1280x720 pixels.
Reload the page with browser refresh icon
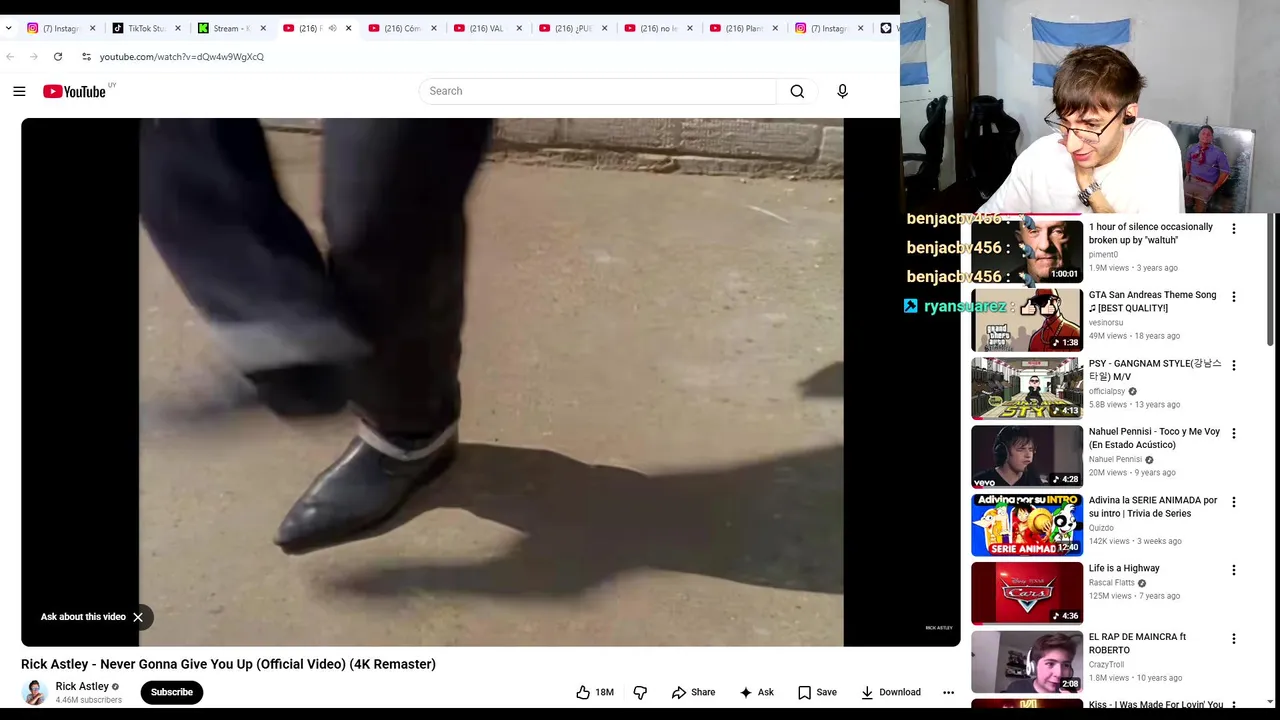(58, 57)
